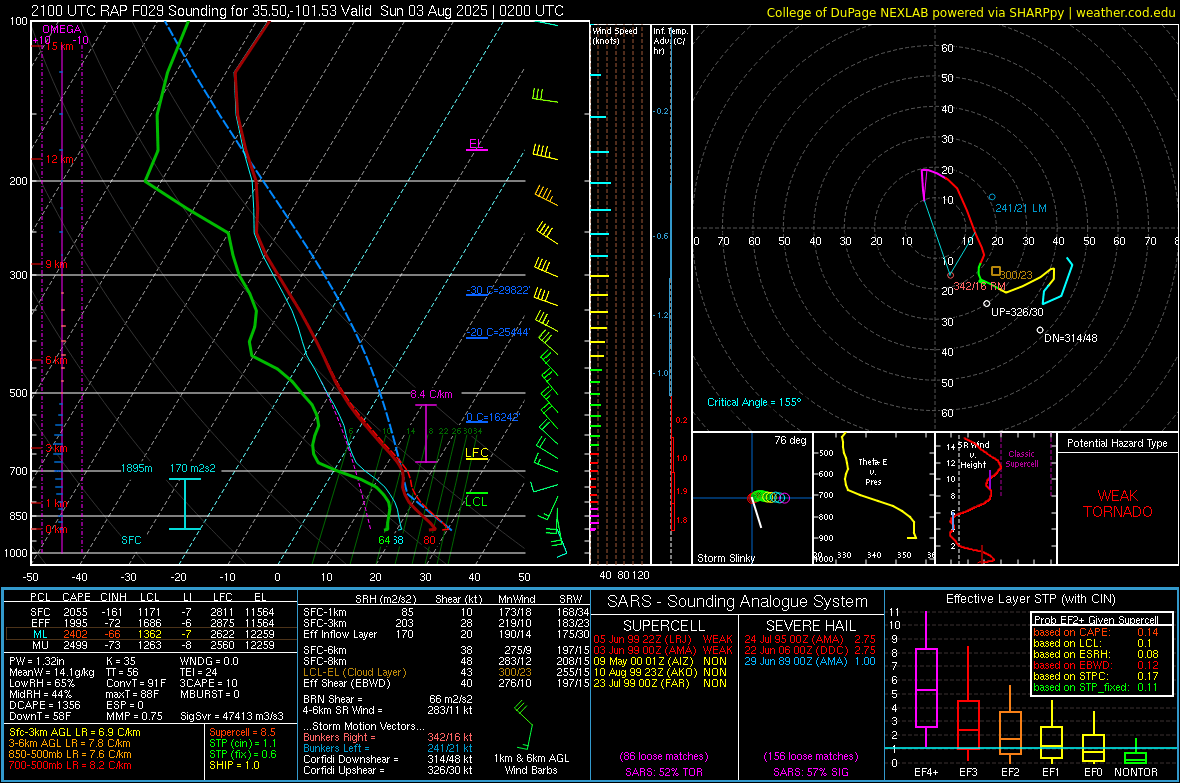The height and width of the screenshot is (783, 1180).
Task: Click 'SHIP = 1.0' value
Action: (x=234, y=765)
